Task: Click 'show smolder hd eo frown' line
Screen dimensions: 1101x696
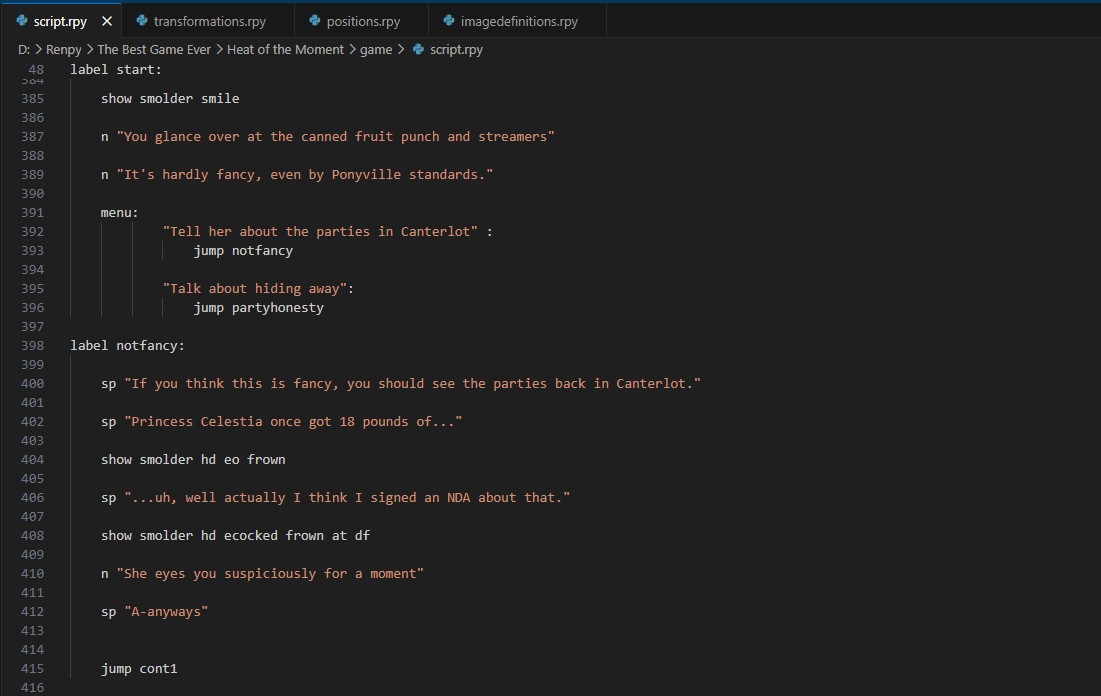Action: [193, 459]
